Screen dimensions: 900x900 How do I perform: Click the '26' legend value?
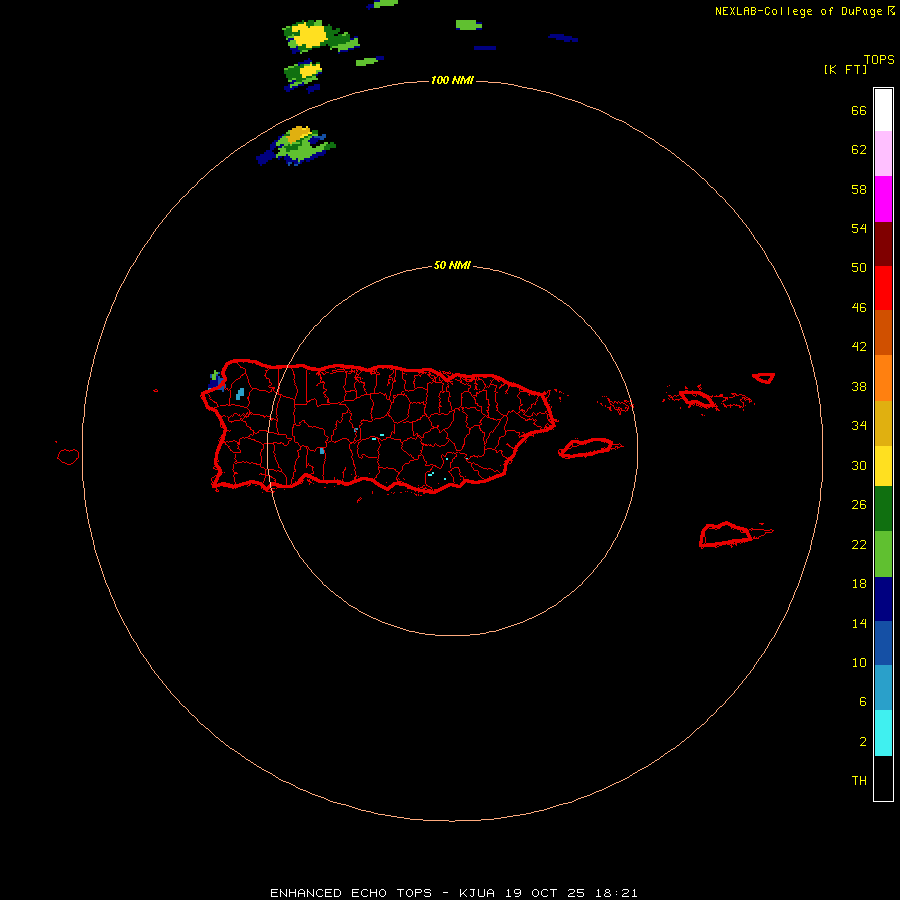[x=859, y=505]
